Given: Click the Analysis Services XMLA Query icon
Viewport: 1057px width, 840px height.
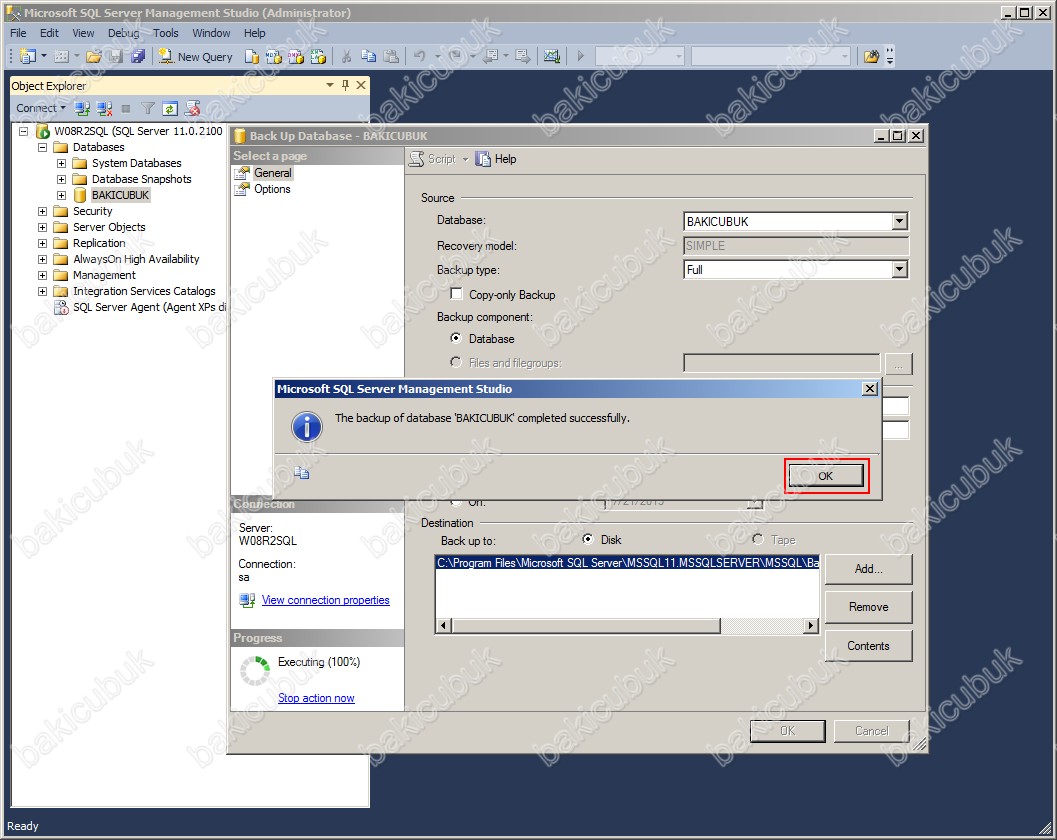Looking at the screenshot, I should [x=318, y=57].
